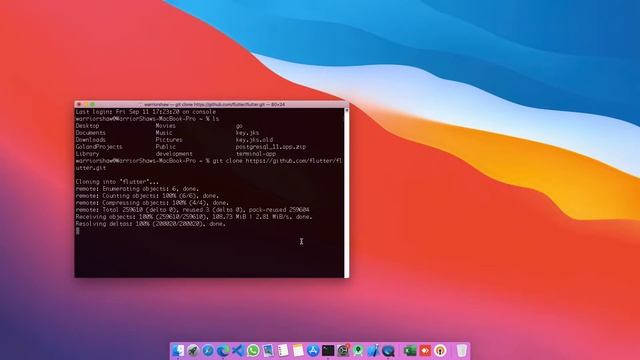Click 'Documents' in ls output
The height and width of the screenshot is (360, 640).
91,133
